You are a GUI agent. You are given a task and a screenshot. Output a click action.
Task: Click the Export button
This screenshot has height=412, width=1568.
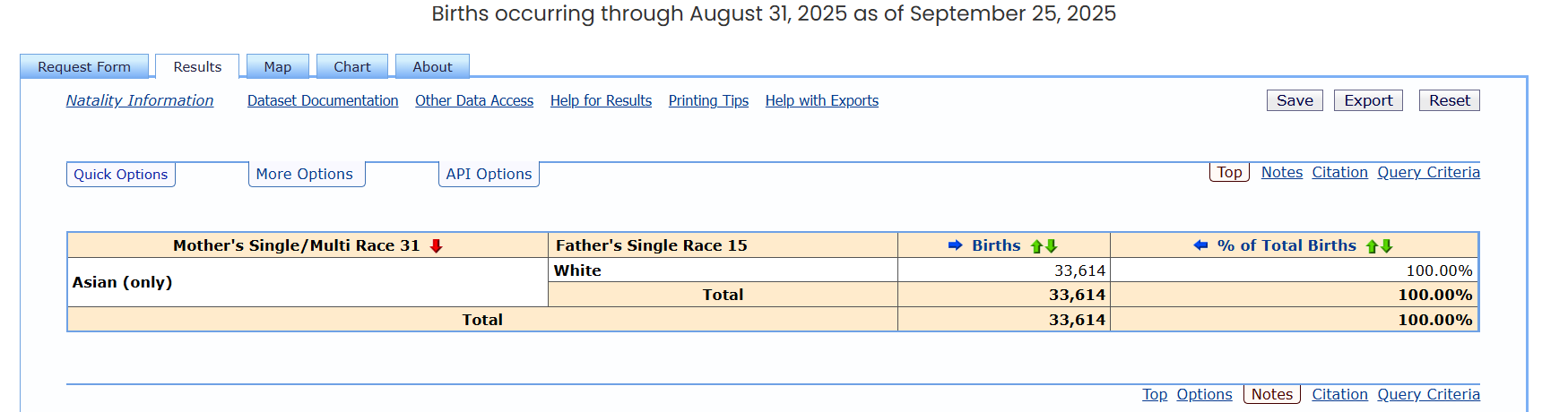1367,101
